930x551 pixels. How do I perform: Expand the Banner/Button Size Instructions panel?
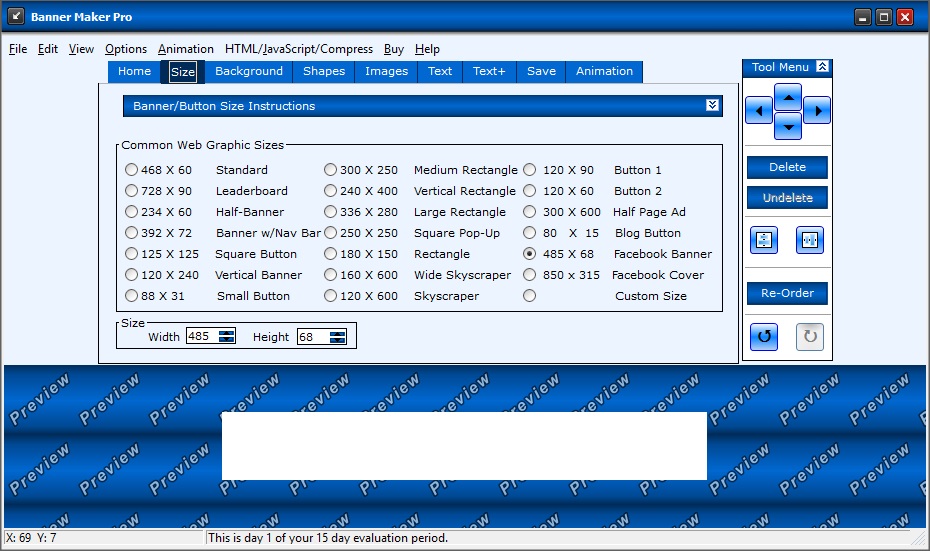click(712, 105)
